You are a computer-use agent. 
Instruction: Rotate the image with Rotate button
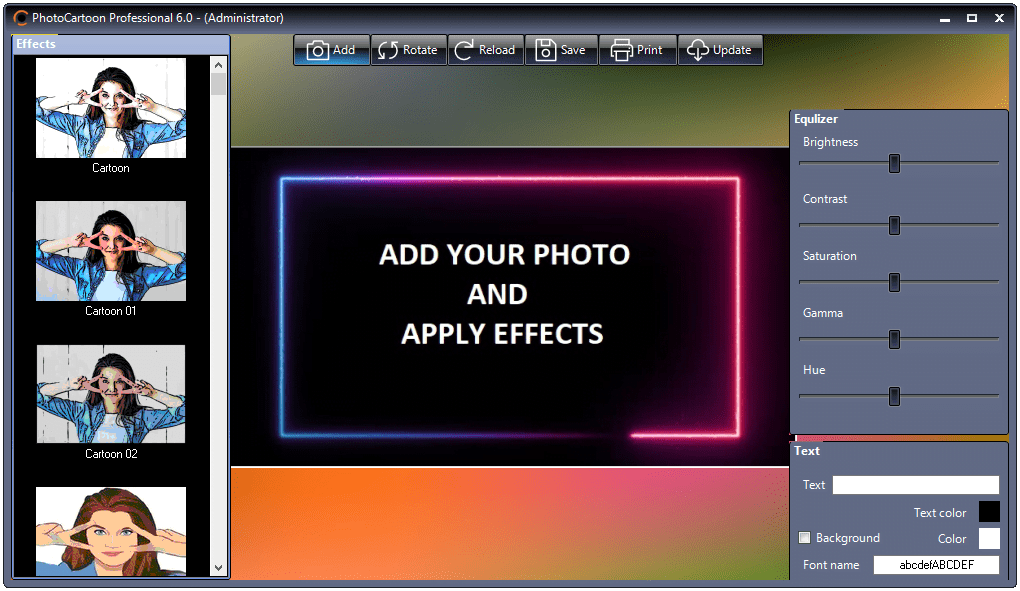click(409, 50)
